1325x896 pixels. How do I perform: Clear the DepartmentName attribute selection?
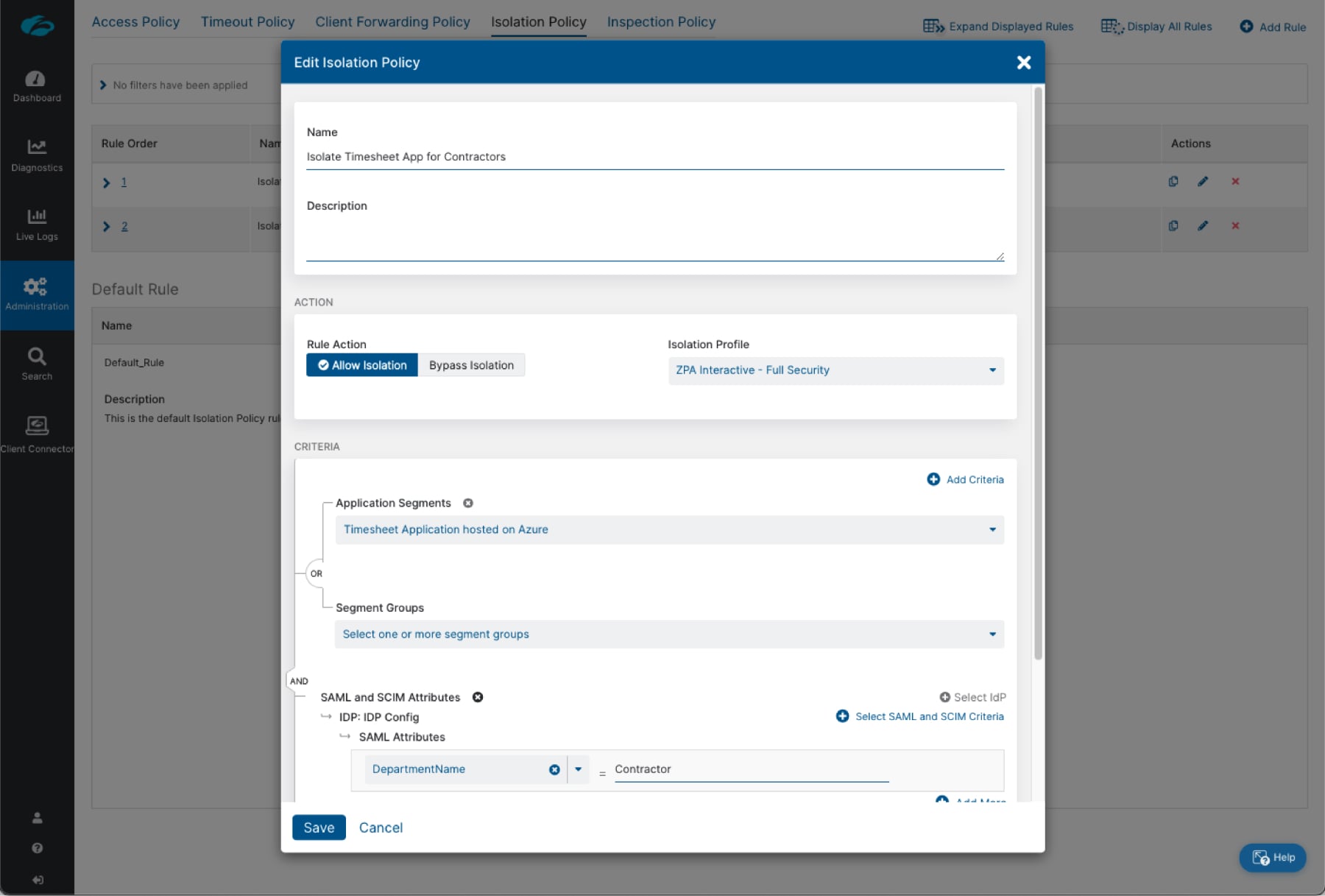pos(554,769)
